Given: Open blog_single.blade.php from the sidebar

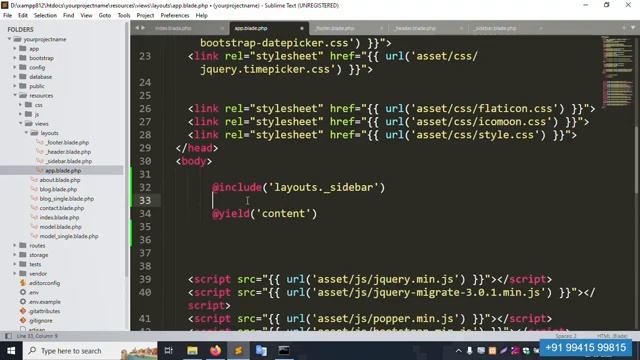Looking at the screenshot, I should 67,199.
